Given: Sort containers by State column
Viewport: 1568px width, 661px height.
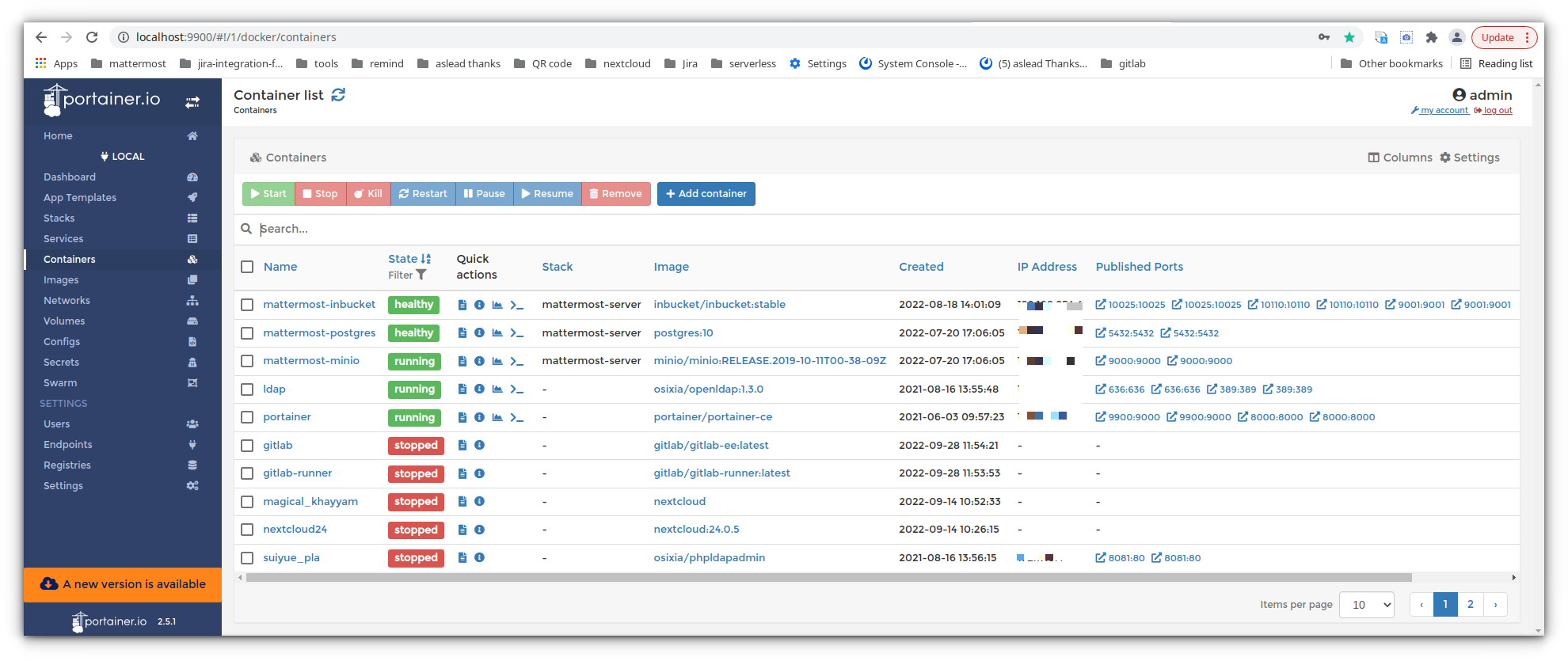Looking at the screenshot, I should pyautogui.click(x=409, y=259).
